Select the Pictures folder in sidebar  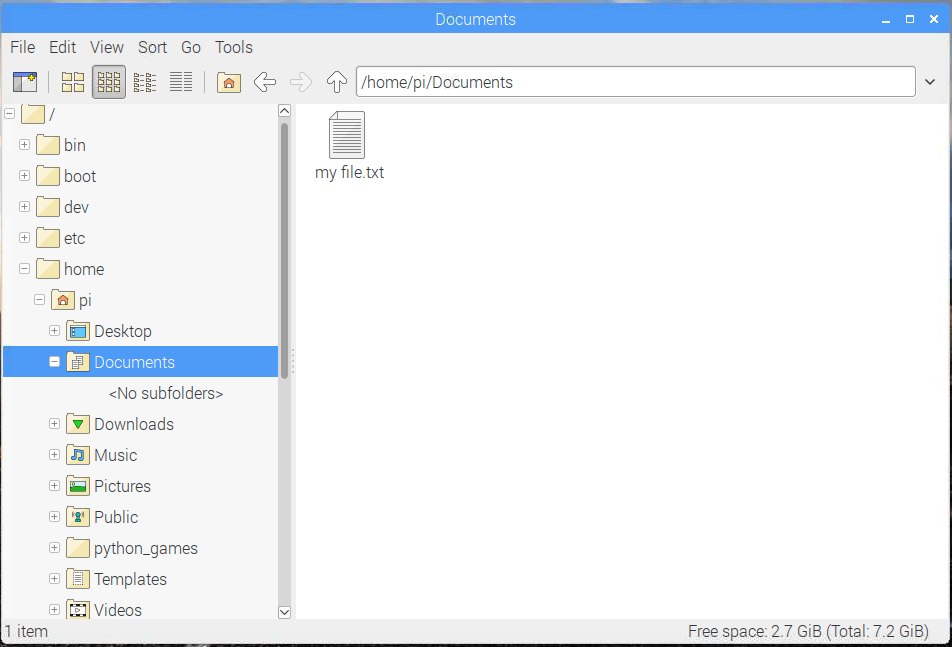tap(121, 485)
